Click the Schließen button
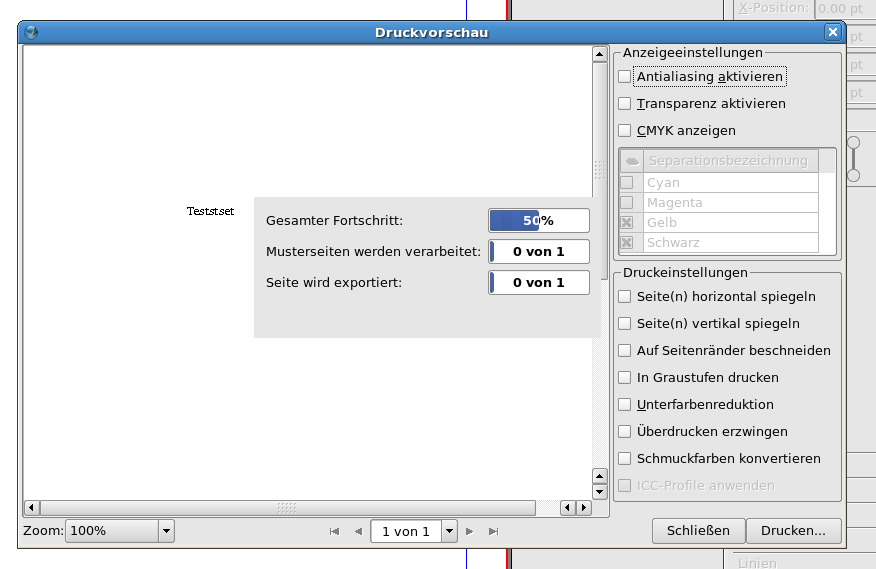This screenshot has width=876, height=569. pyautogui.click(x=698, y=531)
